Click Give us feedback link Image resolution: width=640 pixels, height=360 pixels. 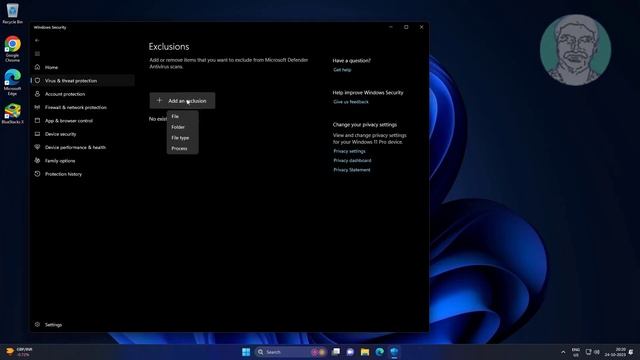point(351,102)
